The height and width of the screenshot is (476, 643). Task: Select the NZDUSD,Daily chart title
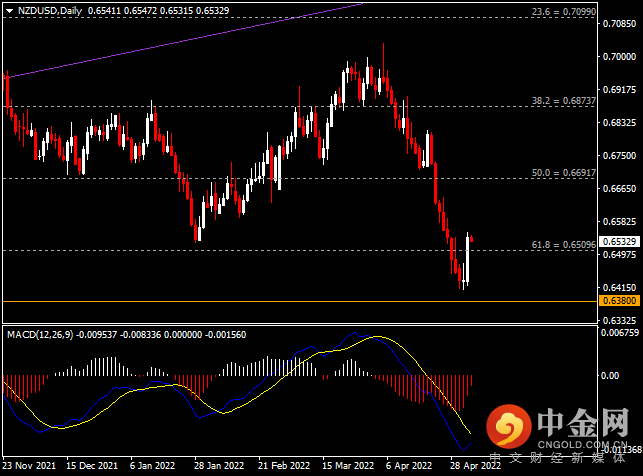(50, 11)
